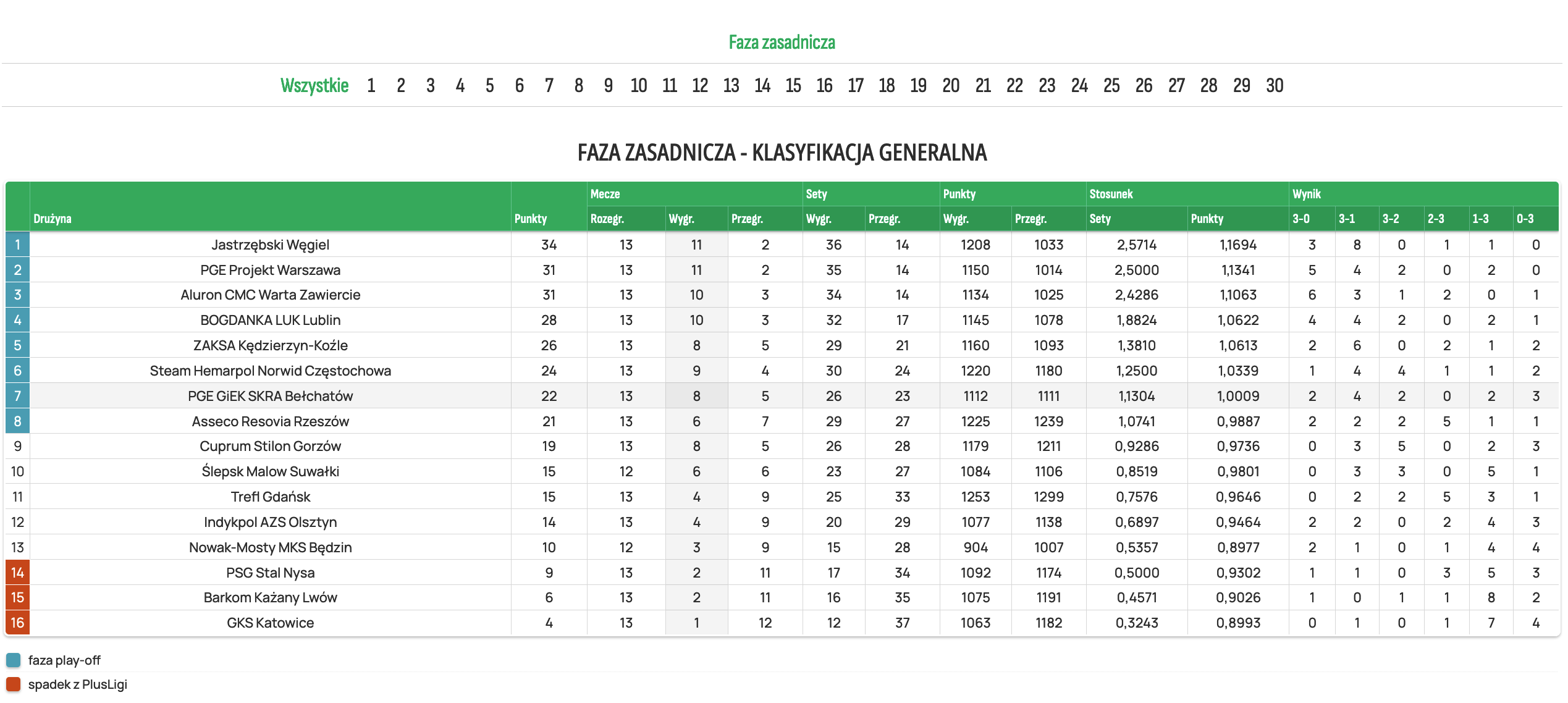1568x703 pixels.
Task: Click the blue play-off legend swatch
Action: 14,660
